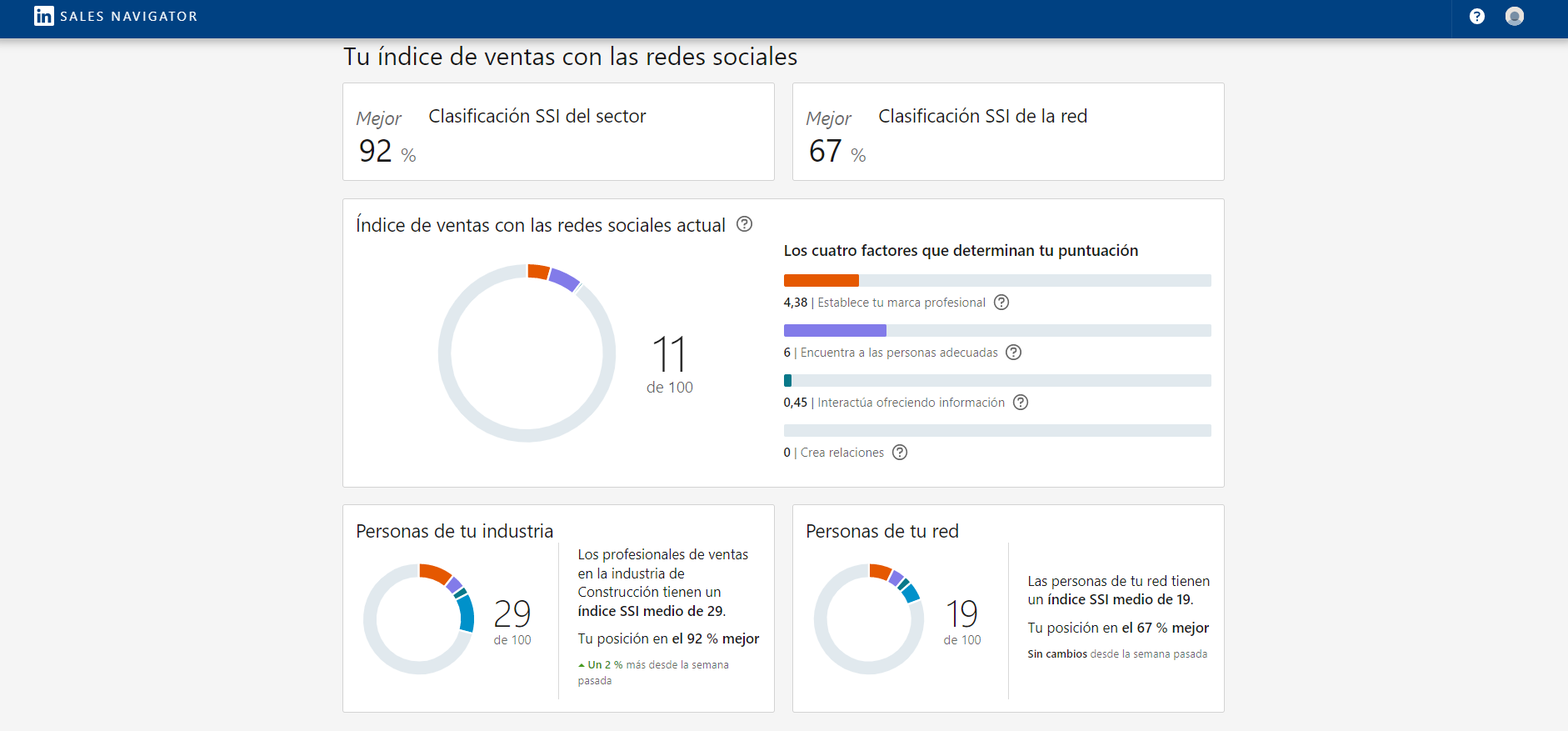Click the Personas de tu industria donut chart
This screenshot has height=731, width=1568.
[x=419, y=619]
